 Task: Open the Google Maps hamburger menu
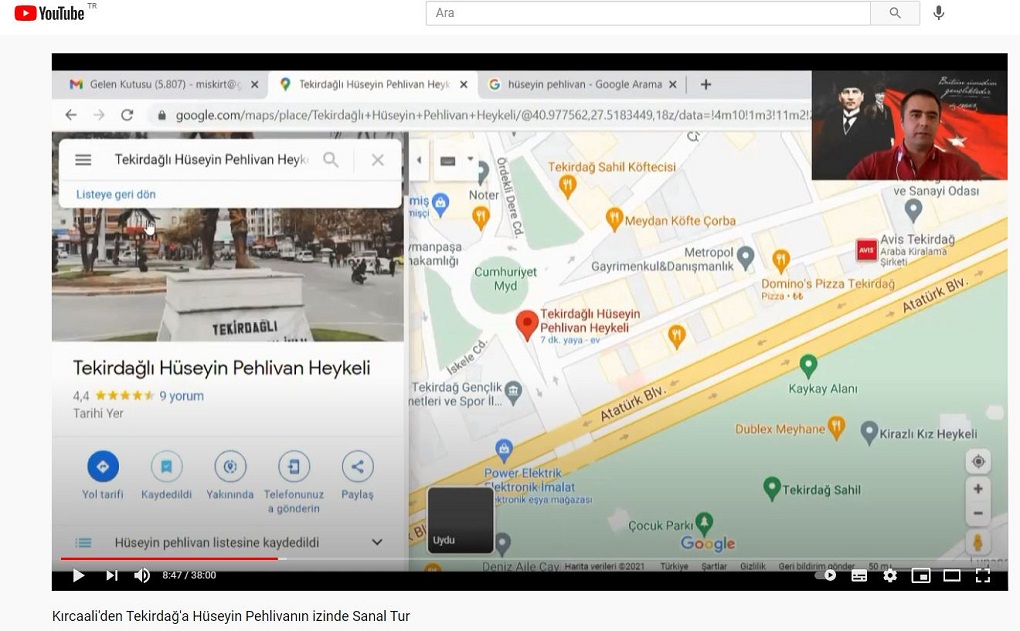(x=83, y=159)
